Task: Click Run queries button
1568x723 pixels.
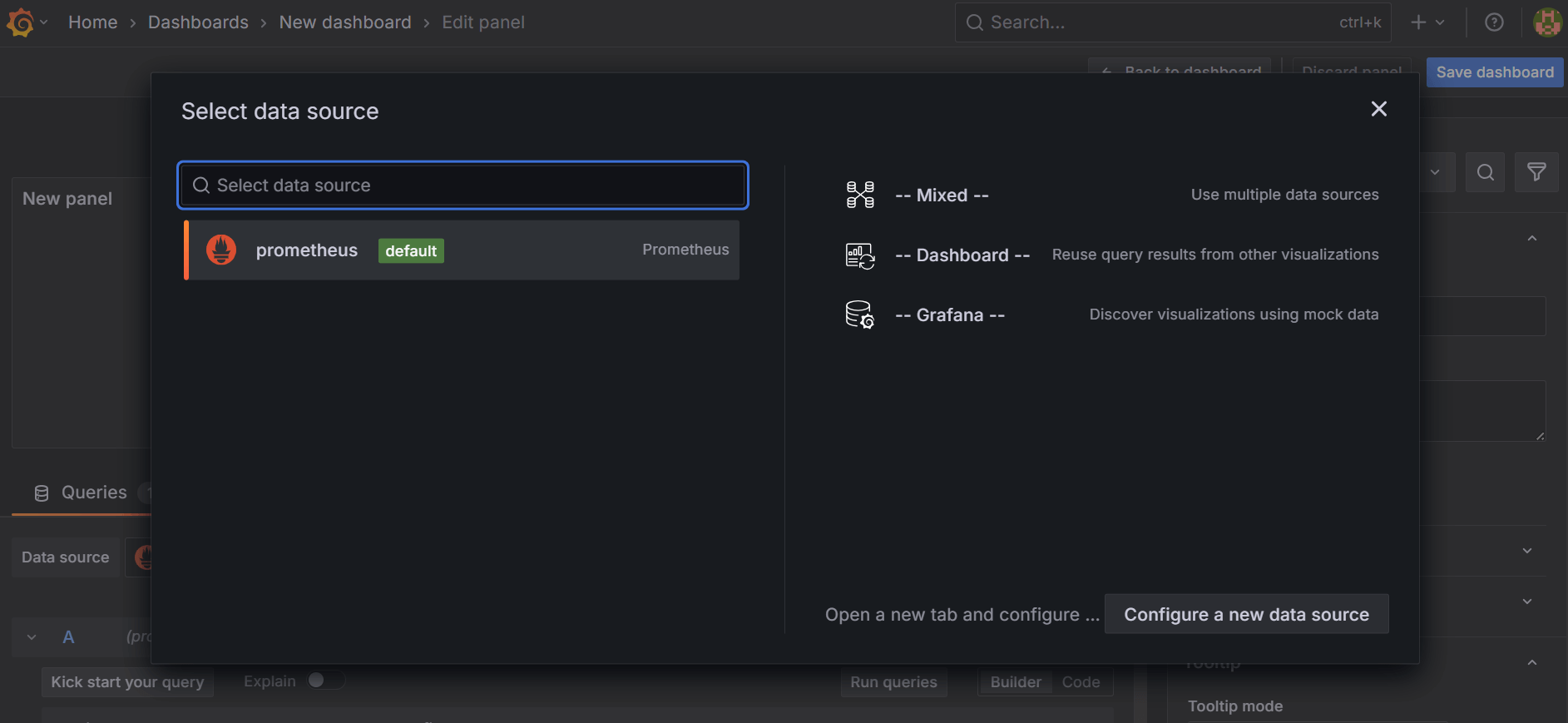Action: (893, 682)
